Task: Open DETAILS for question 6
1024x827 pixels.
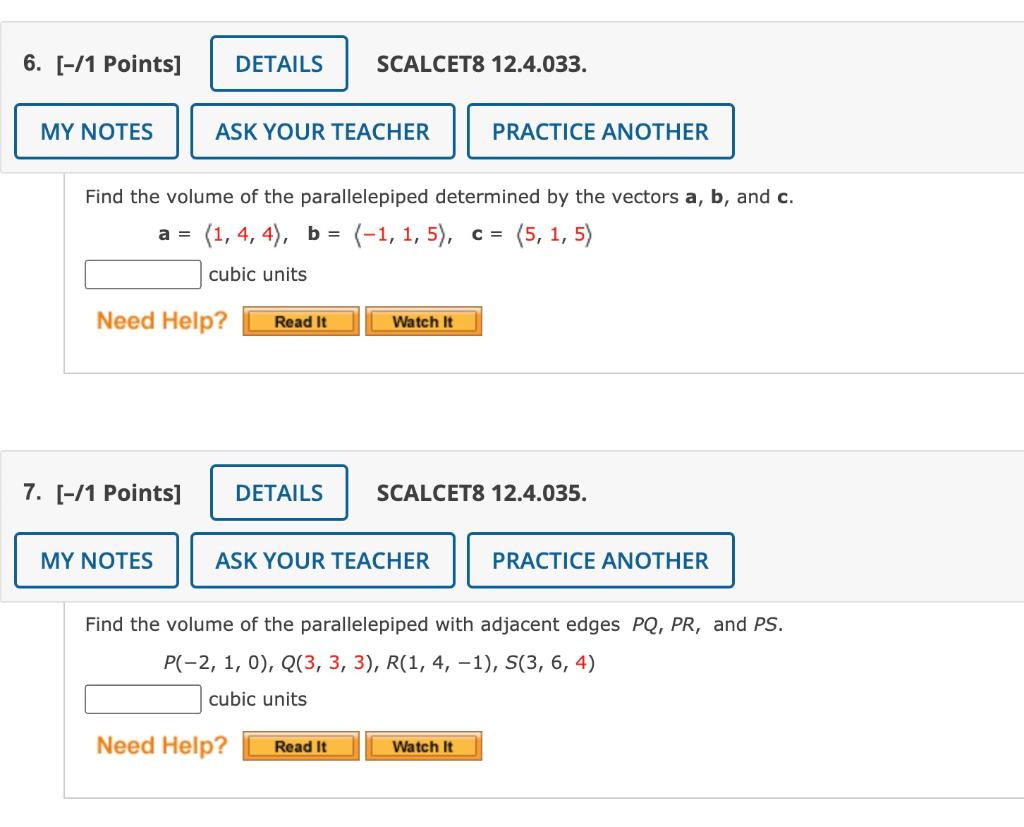Action: (279, 63)
